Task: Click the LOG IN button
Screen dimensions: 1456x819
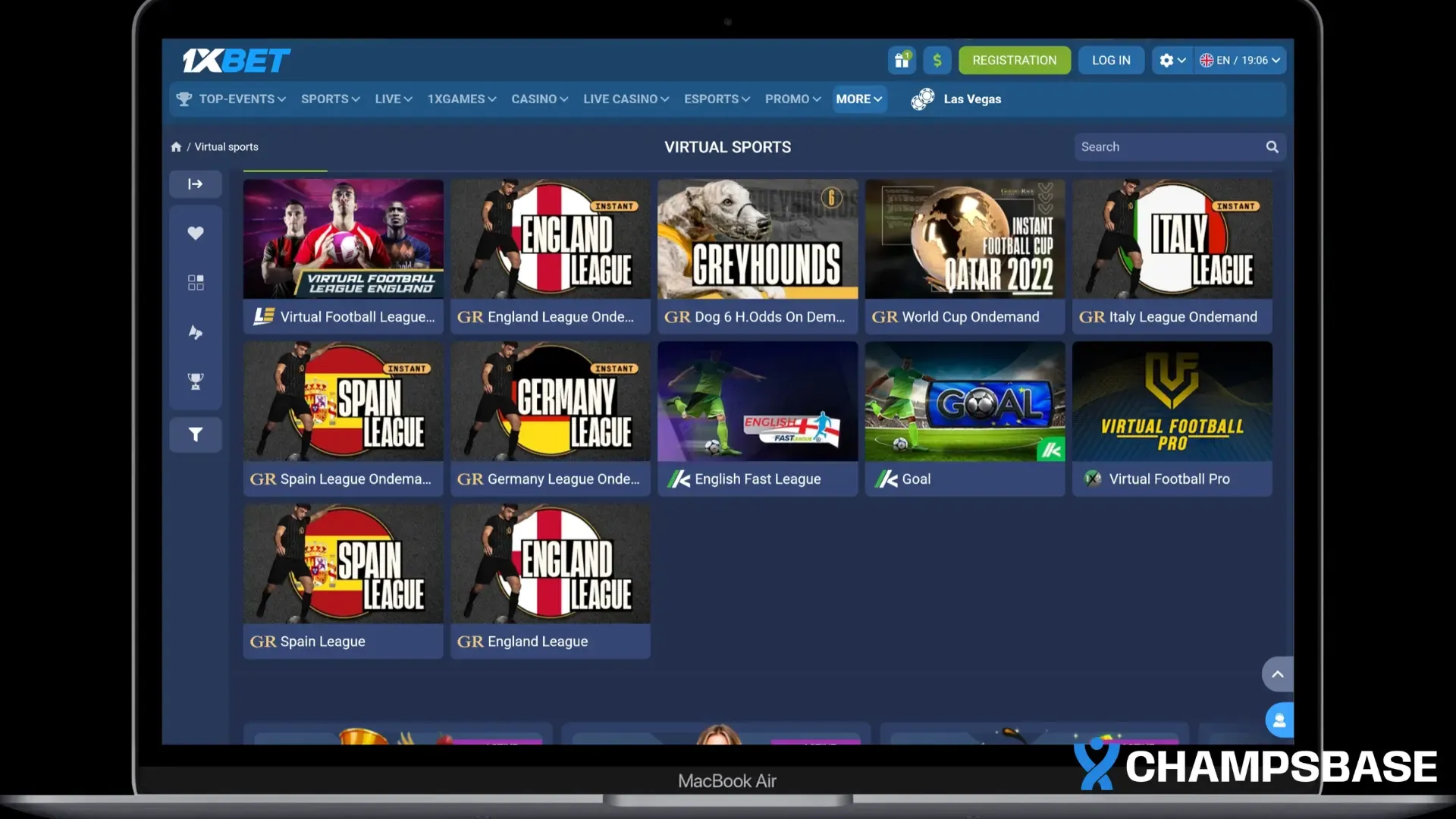Action: point(1111,61)
